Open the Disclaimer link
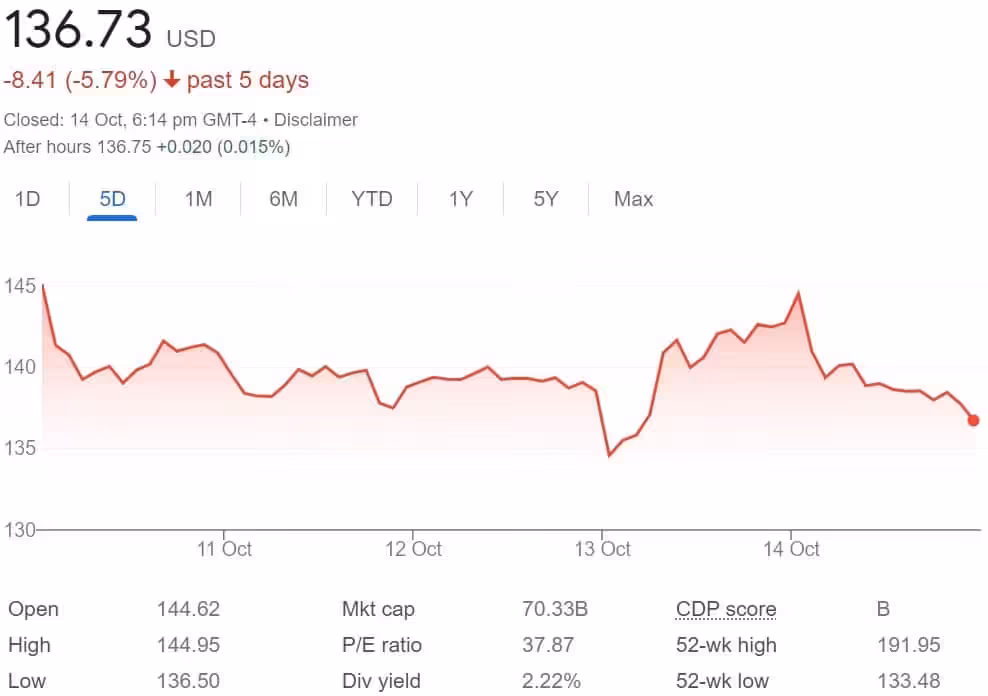 click(x=316, y=119)
